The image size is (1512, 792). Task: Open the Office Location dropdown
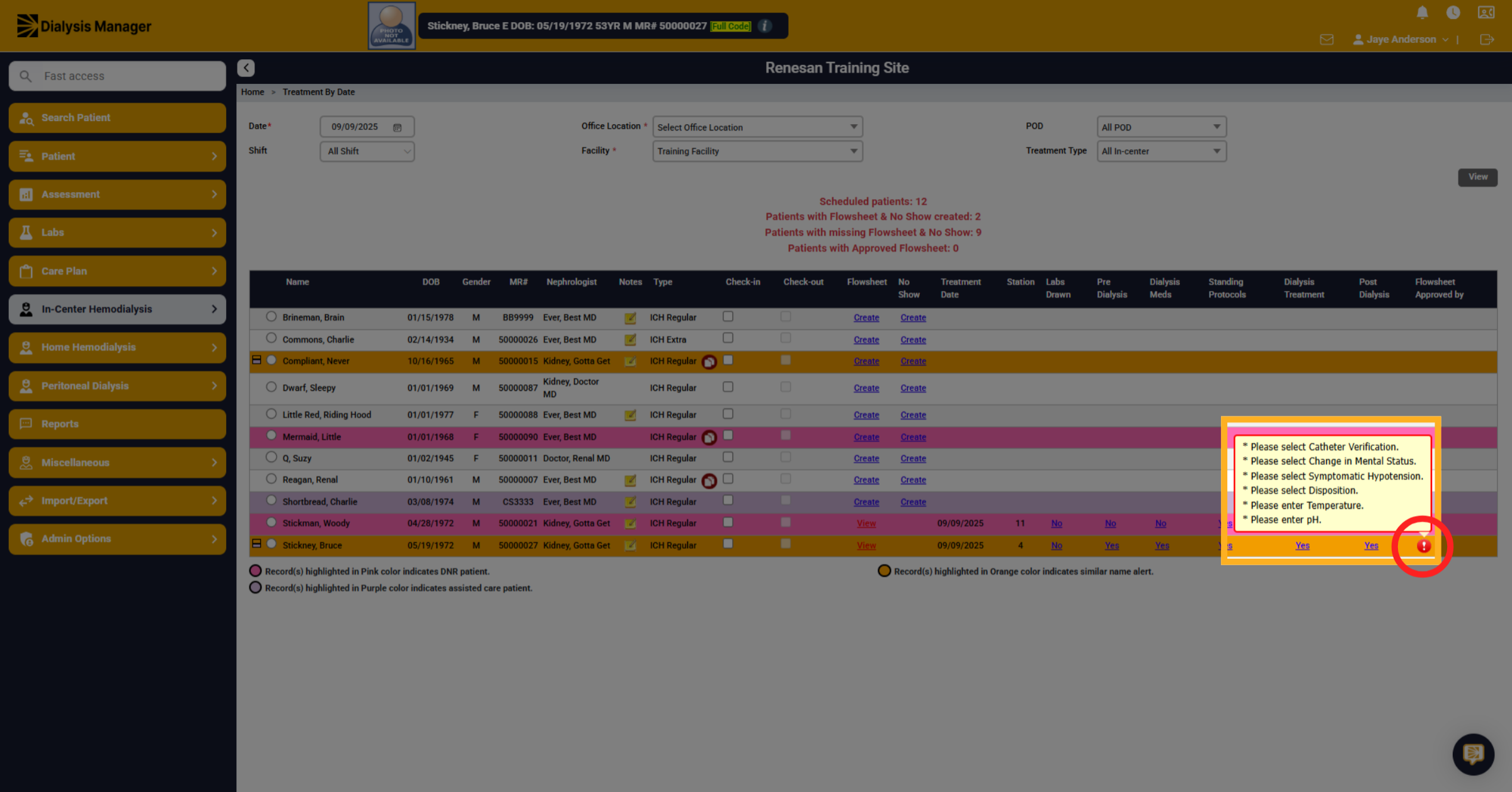(x=757, y=127)
